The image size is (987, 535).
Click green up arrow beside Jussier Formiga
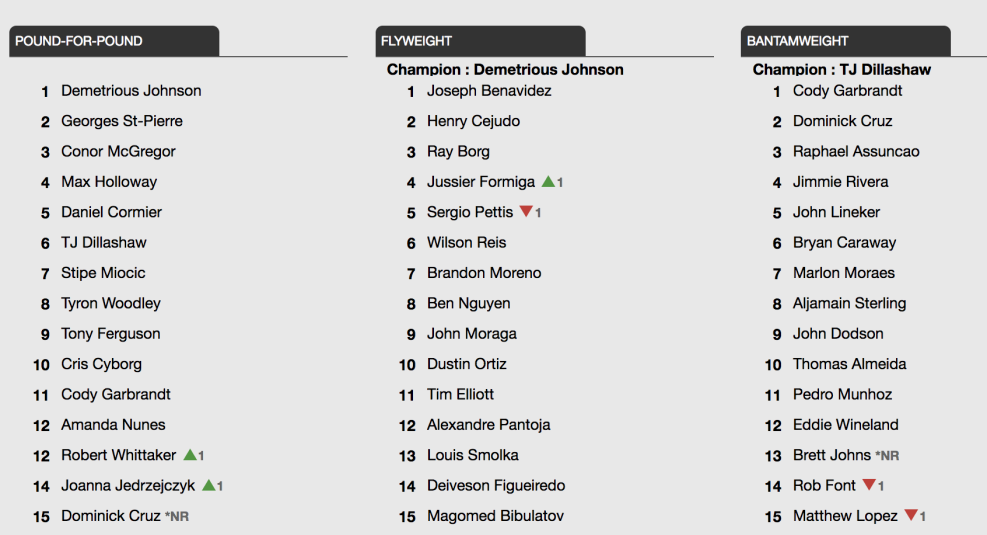tap(548, 182)
